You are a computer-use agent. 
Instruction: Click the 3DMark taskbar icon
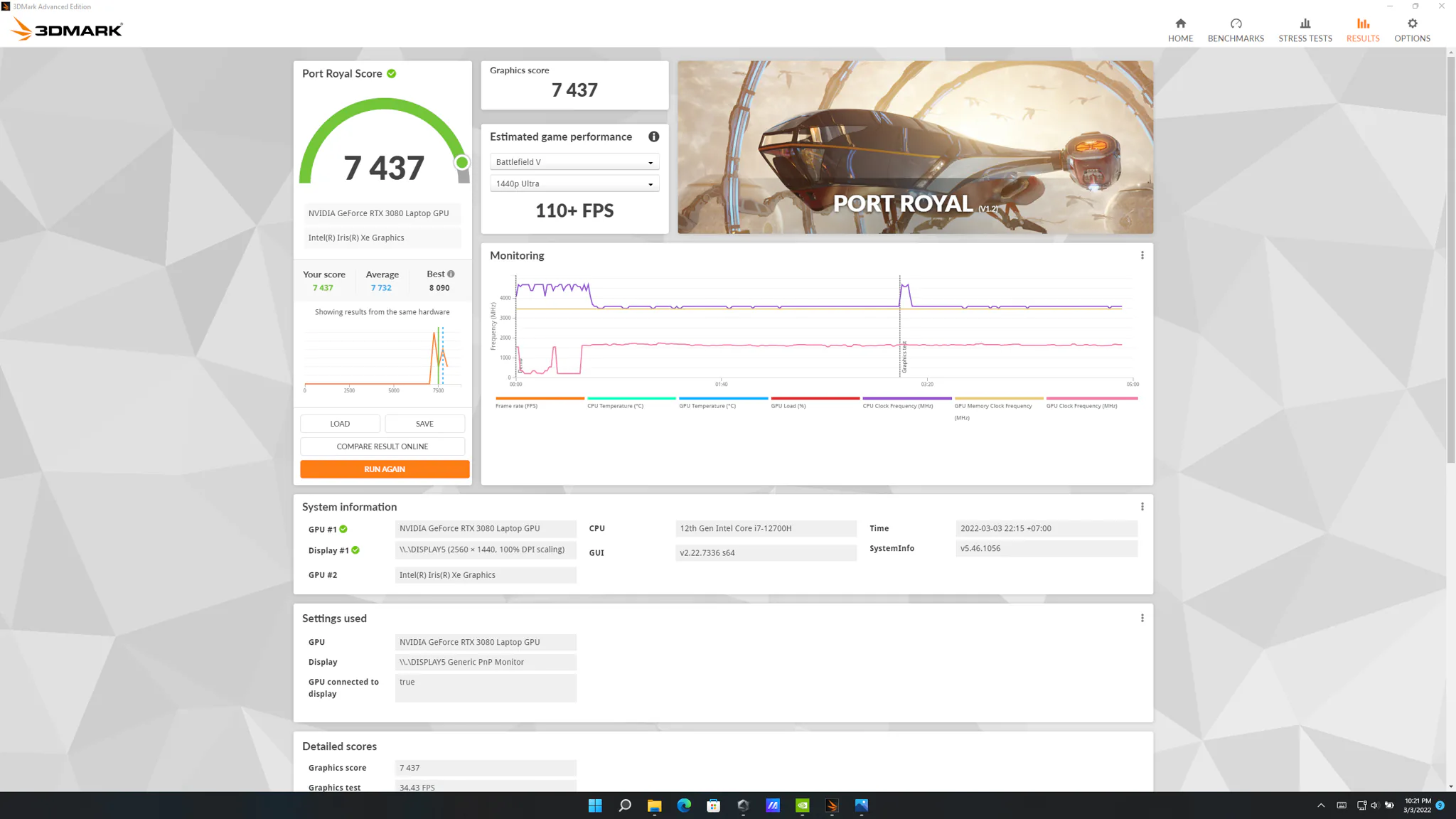[832, 805]
